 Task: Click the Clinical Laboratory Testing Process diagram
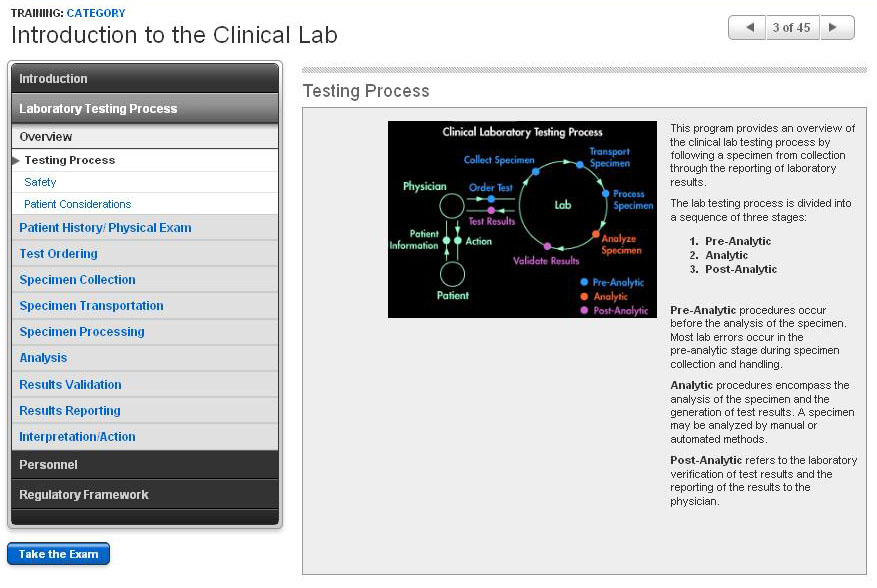click(522, 219)
